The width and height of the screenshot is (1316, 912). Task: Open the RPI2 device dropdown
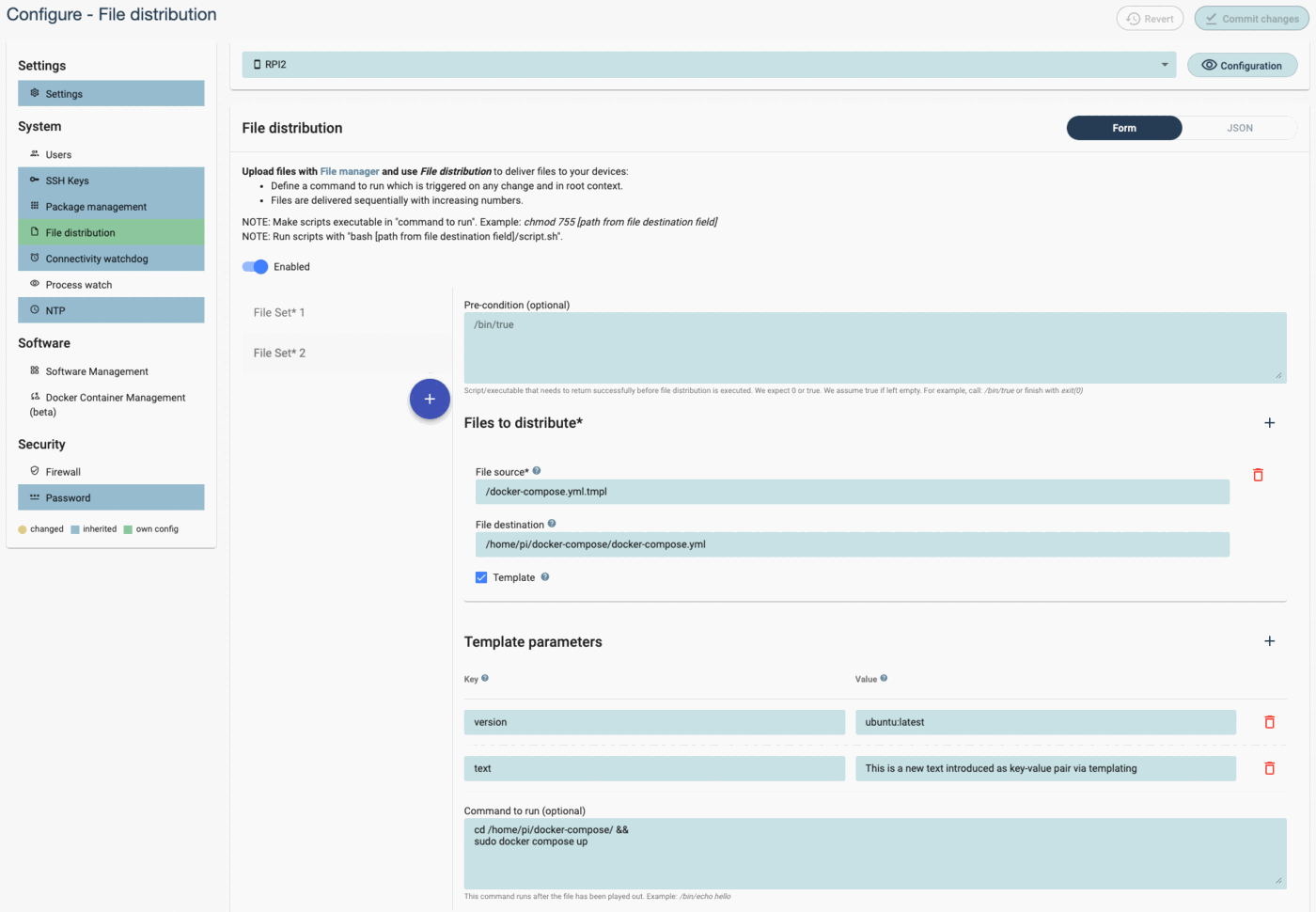(1164, 64)
